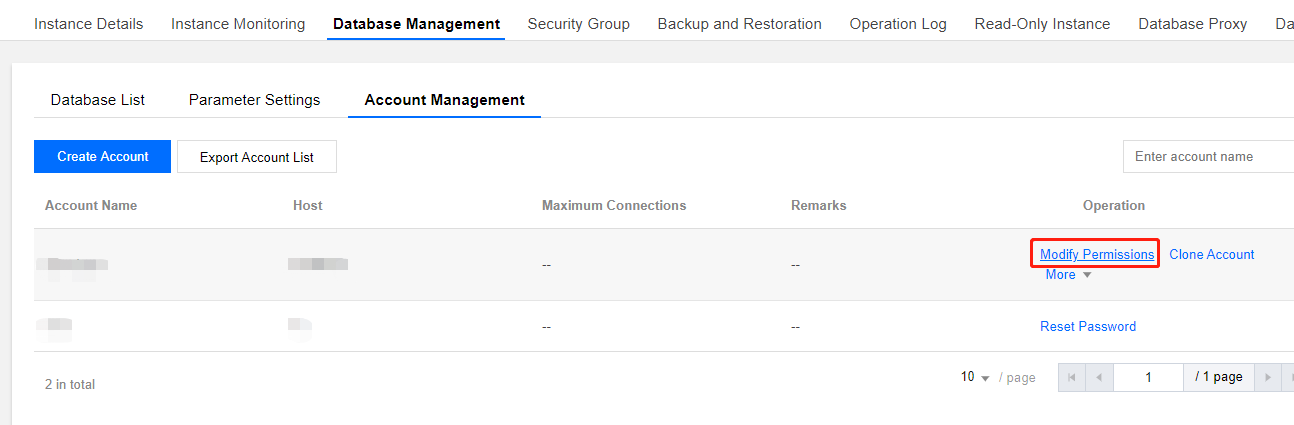Click the Clone Account link
This screenshot has height=425, width=1294.
coord(1212,255)
